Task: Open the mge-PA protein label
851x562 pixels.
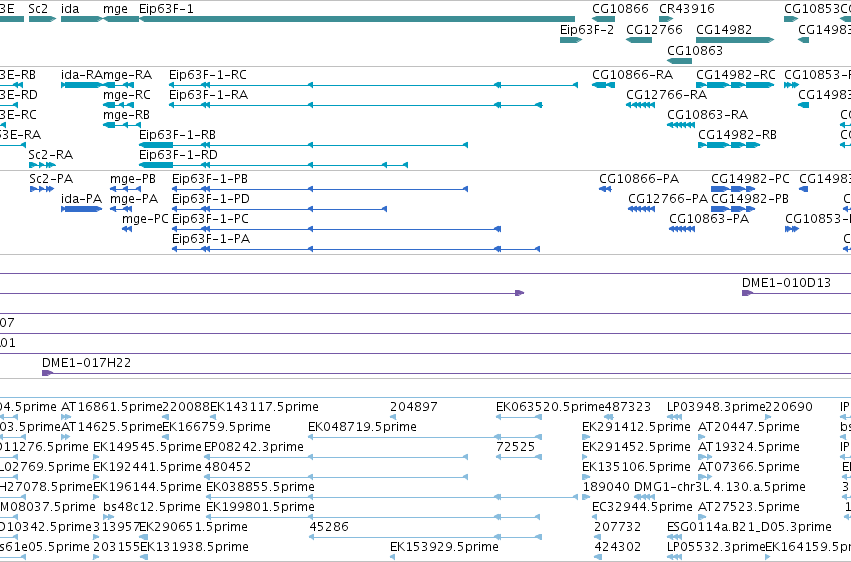Action: 134,199
